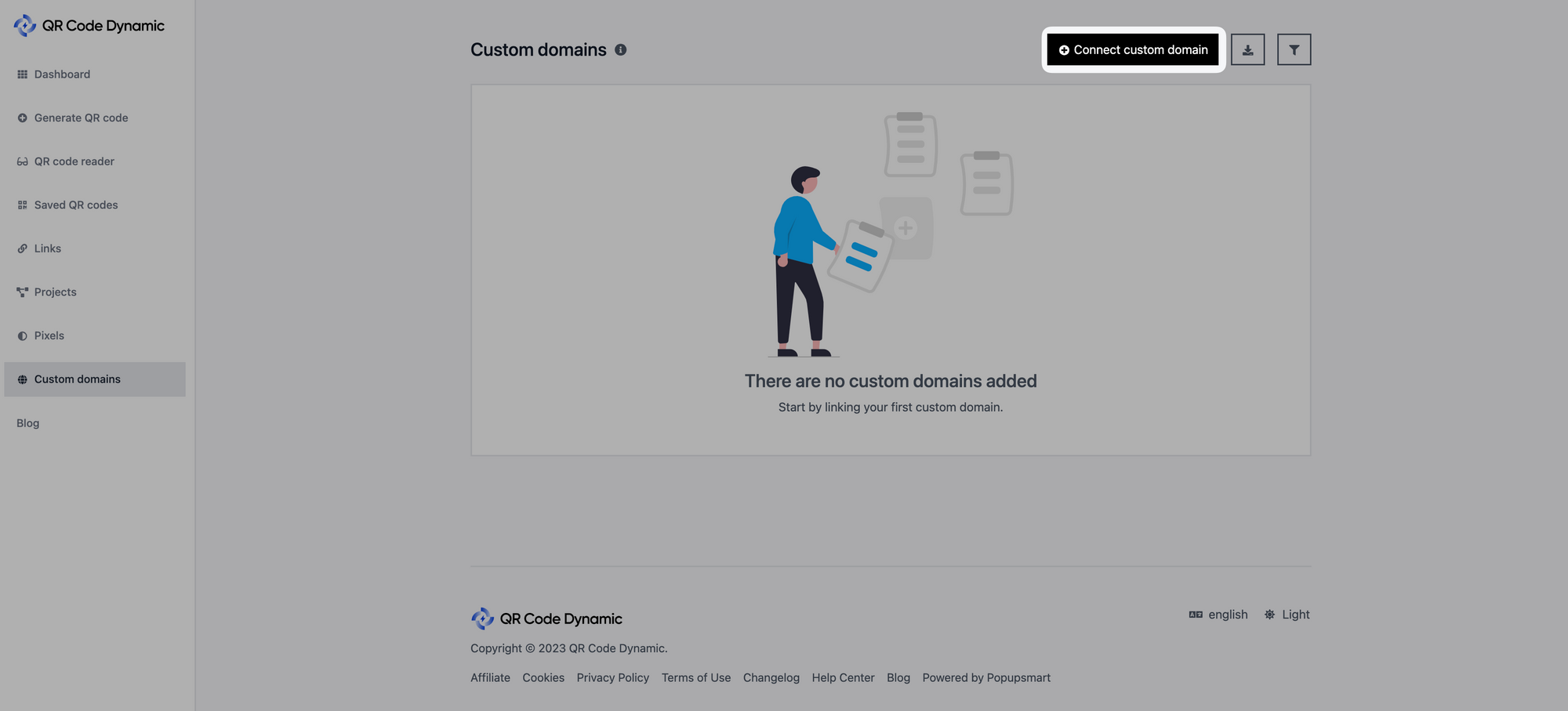
Task: Click the language icon next to english
Action: click(1196, 615)
